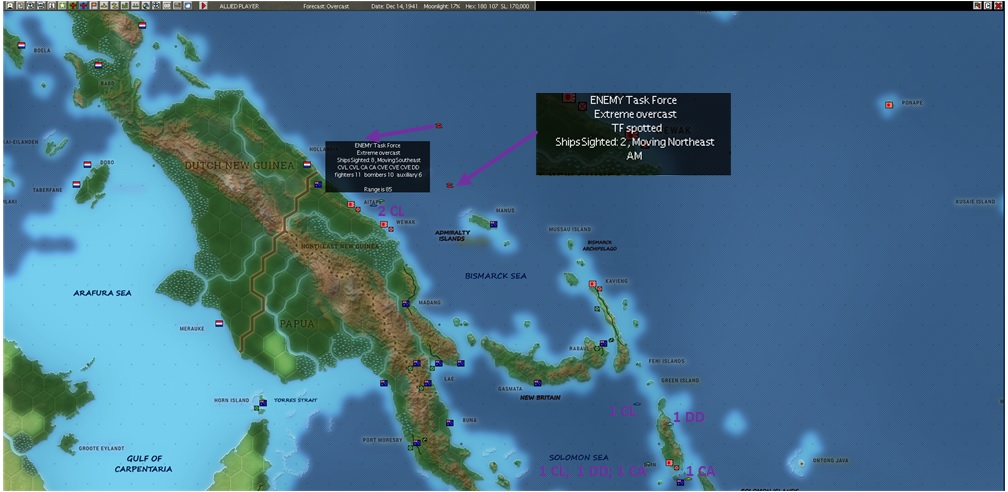Click the red flag toolbar icon
Image resolution: width=1008 pixels, height=492 pixels.
(93, 5)
